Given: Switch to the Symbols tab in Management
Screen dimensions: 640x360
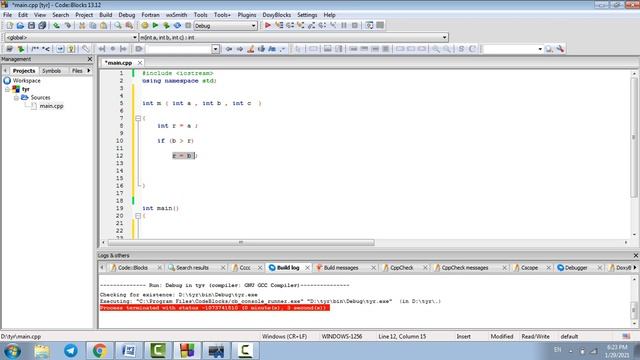Looking at the screenshot, I should tap(51, 71).
